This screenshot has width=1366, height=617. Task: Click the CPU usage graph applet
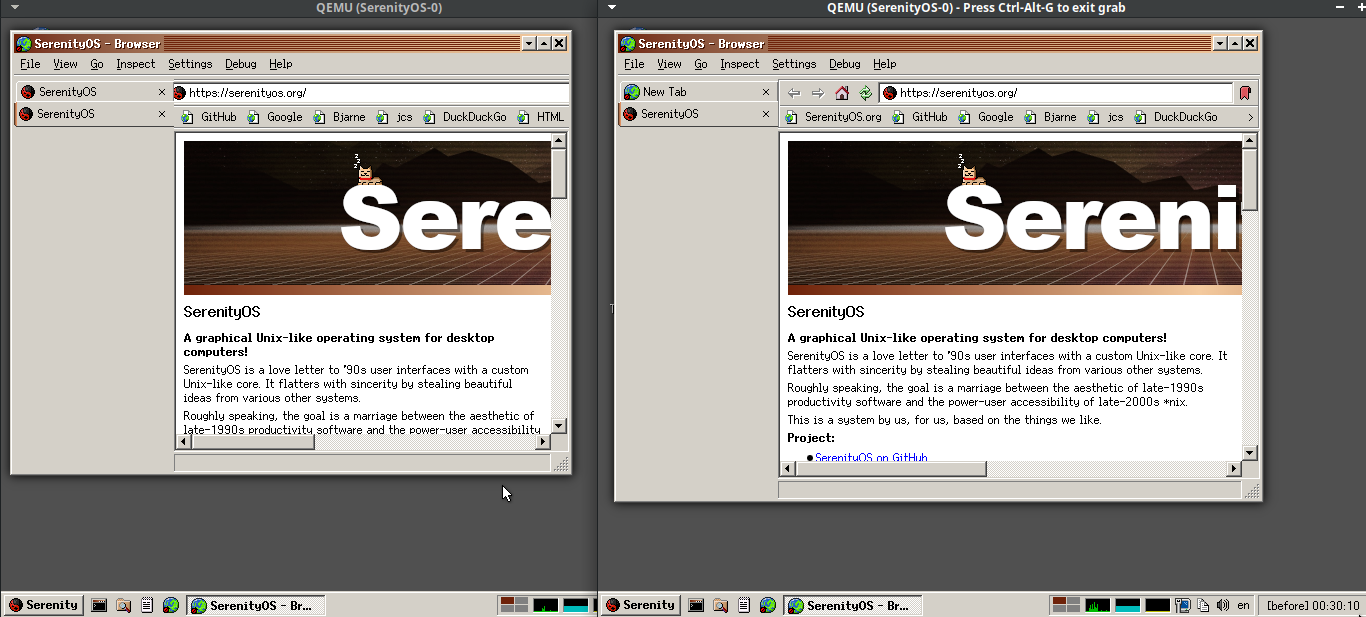click(1097, 604)
